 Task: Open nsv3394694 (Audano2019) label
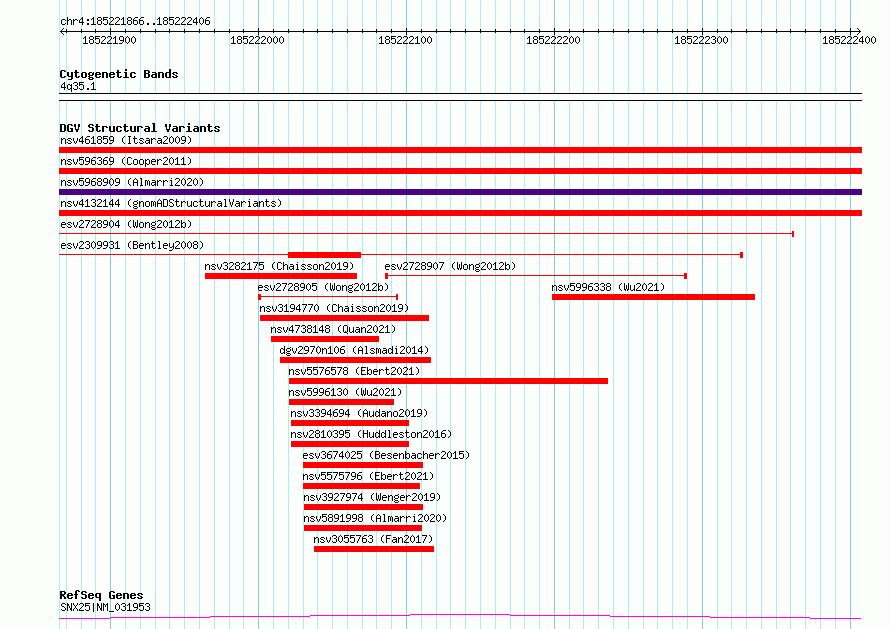[359, 413]
